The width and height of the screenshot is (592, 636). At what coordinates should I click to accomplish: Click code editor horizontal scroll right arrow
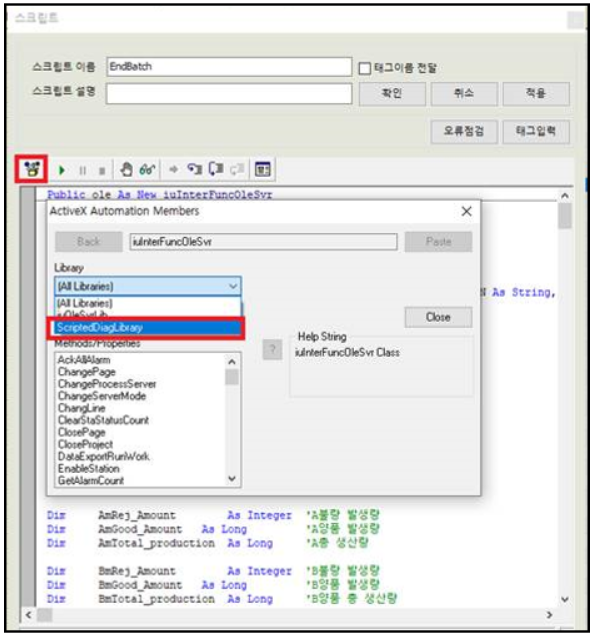[549, 615]
